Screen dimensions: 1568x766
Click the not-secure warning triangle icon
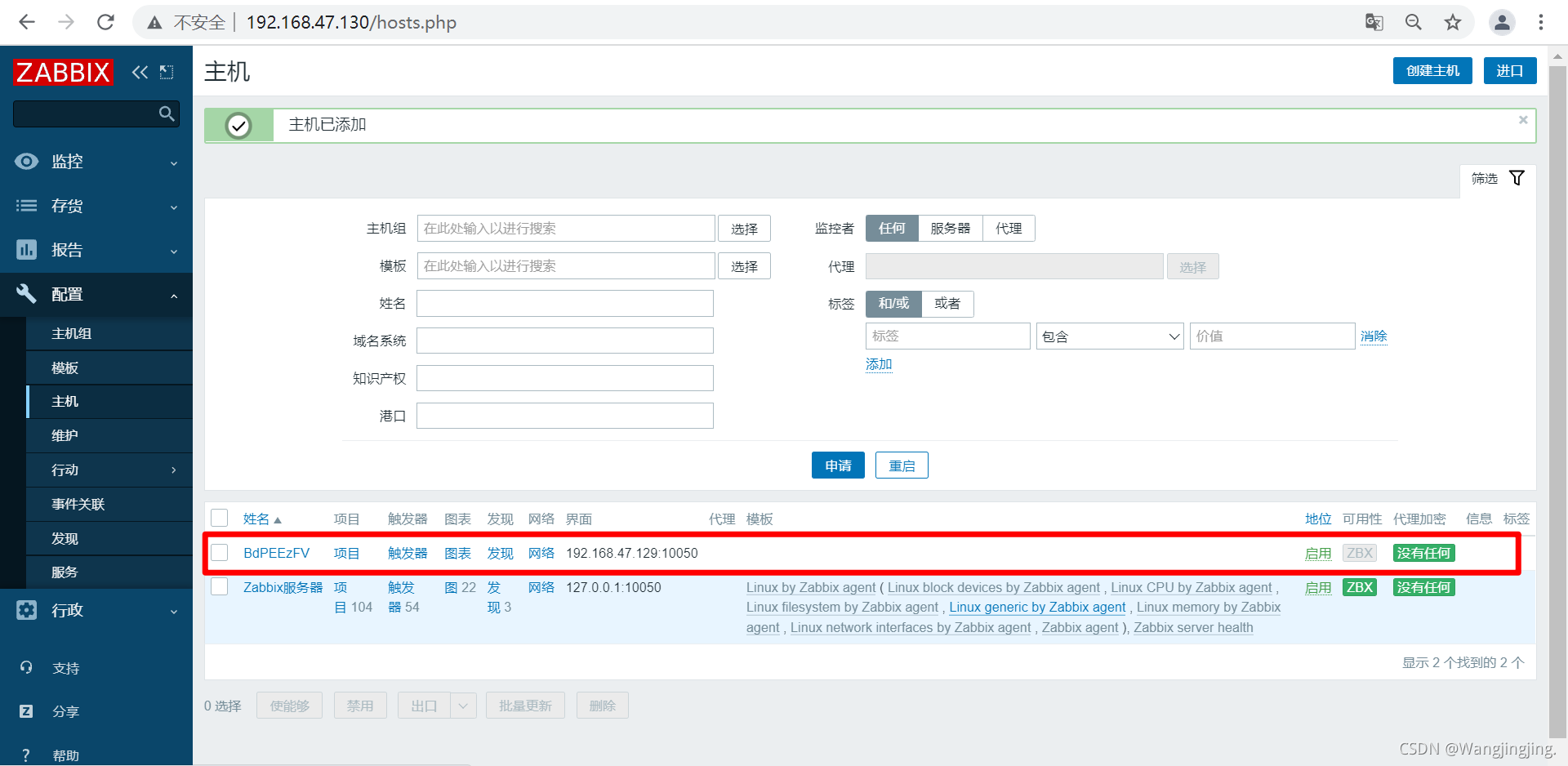[154, 23]
